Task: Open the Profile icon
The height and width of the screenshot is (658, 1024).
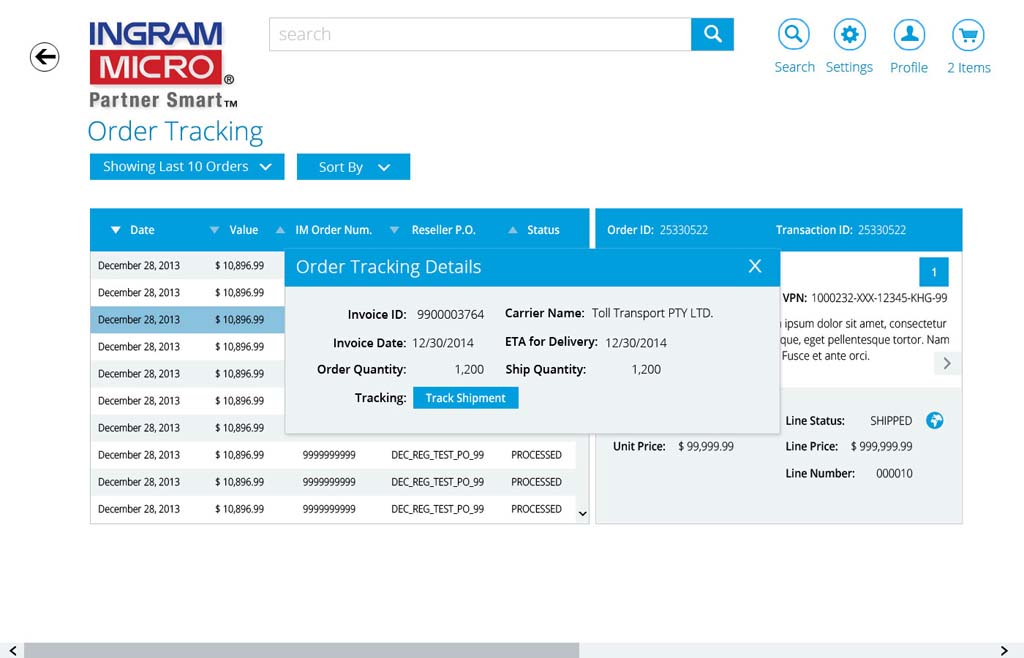Action: [909, 35]
